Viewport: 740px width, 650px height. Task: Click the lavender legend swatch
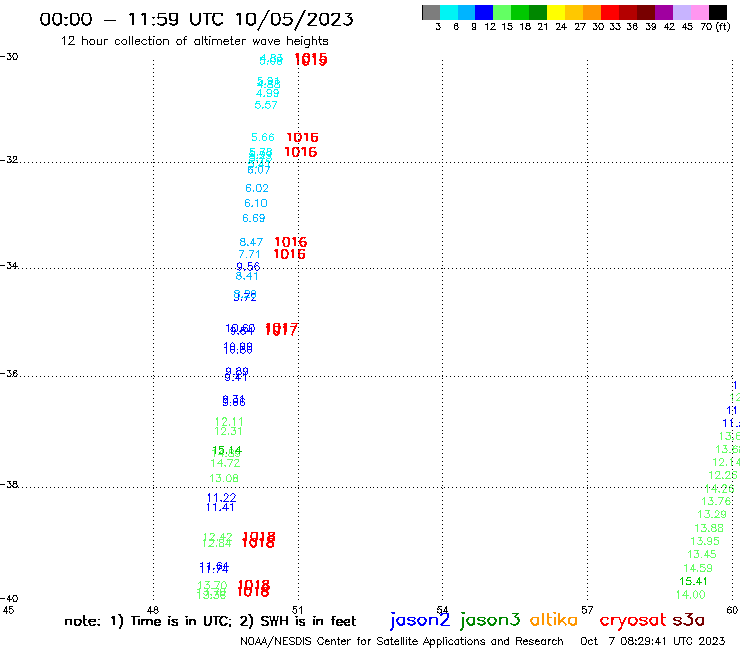coord(682,12)
